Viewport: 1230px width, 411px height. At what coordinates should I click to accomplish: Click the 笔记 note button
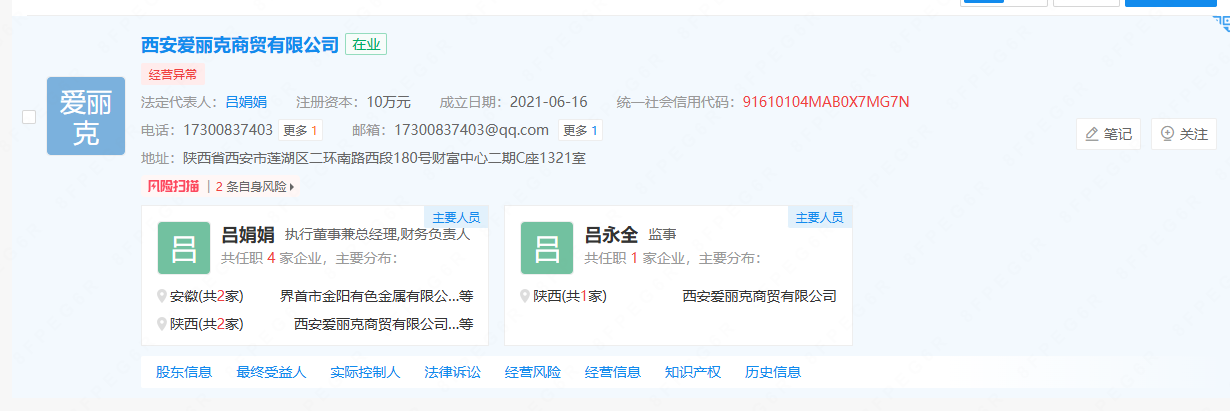(x=1108, y=134)
